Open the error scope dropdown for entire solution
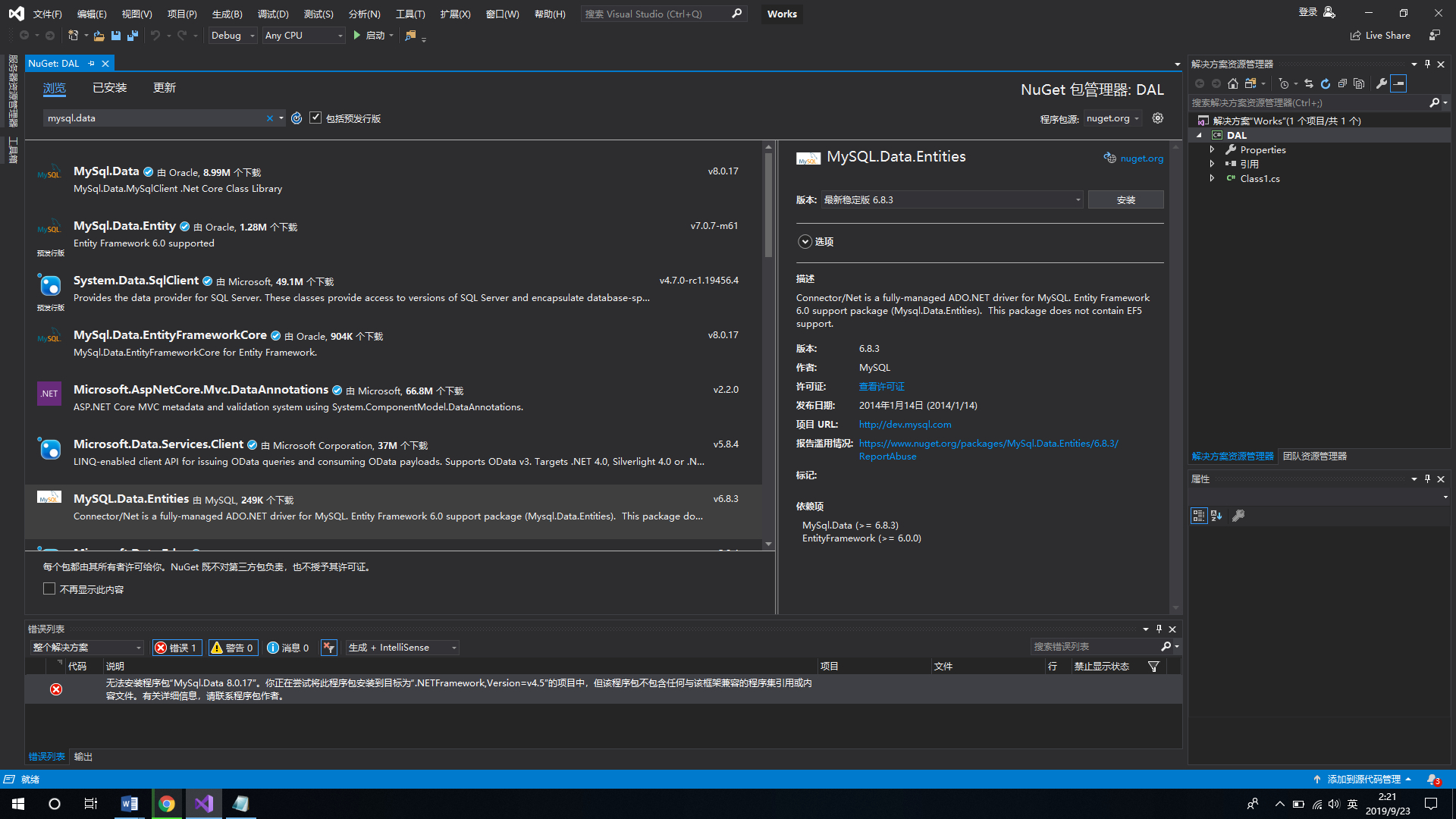Image resolution: width=1456 pixels, height=819 pixels. click(87, 648)
